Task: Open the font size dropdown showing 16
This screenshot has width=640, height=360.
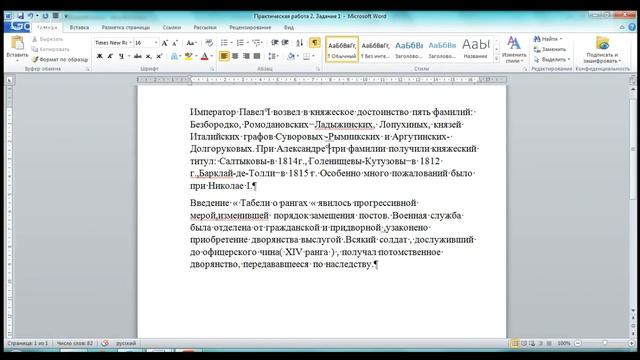Action: (x=156, y=43)
